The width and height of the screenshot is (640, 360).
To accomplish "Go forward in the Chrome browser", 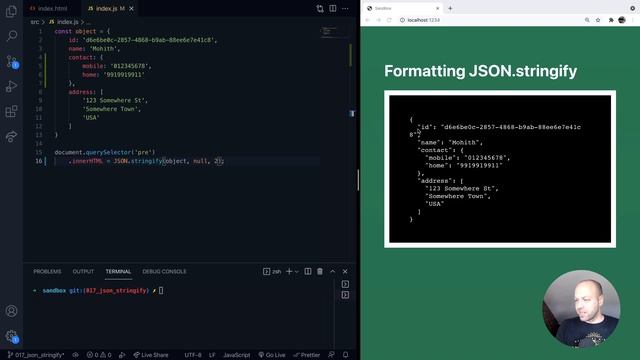I will click(378, 20).
